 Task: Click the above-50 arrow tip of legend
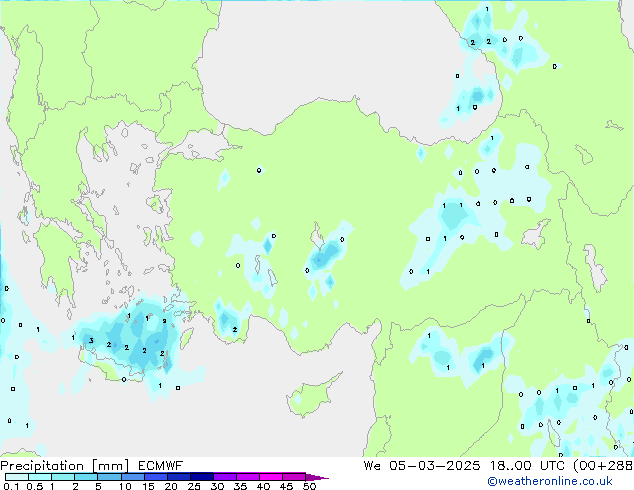click(x=317, y=477)
